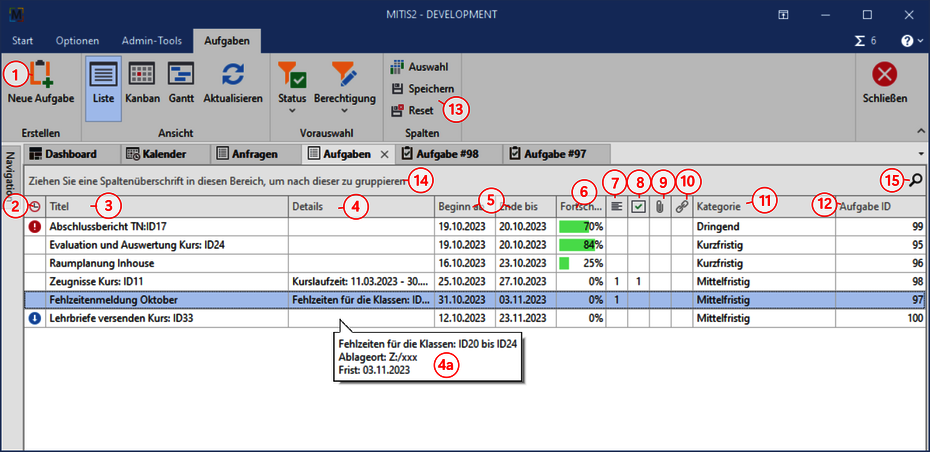
Task: Collapse the ribbon with chevron
Action: point(919,131)
